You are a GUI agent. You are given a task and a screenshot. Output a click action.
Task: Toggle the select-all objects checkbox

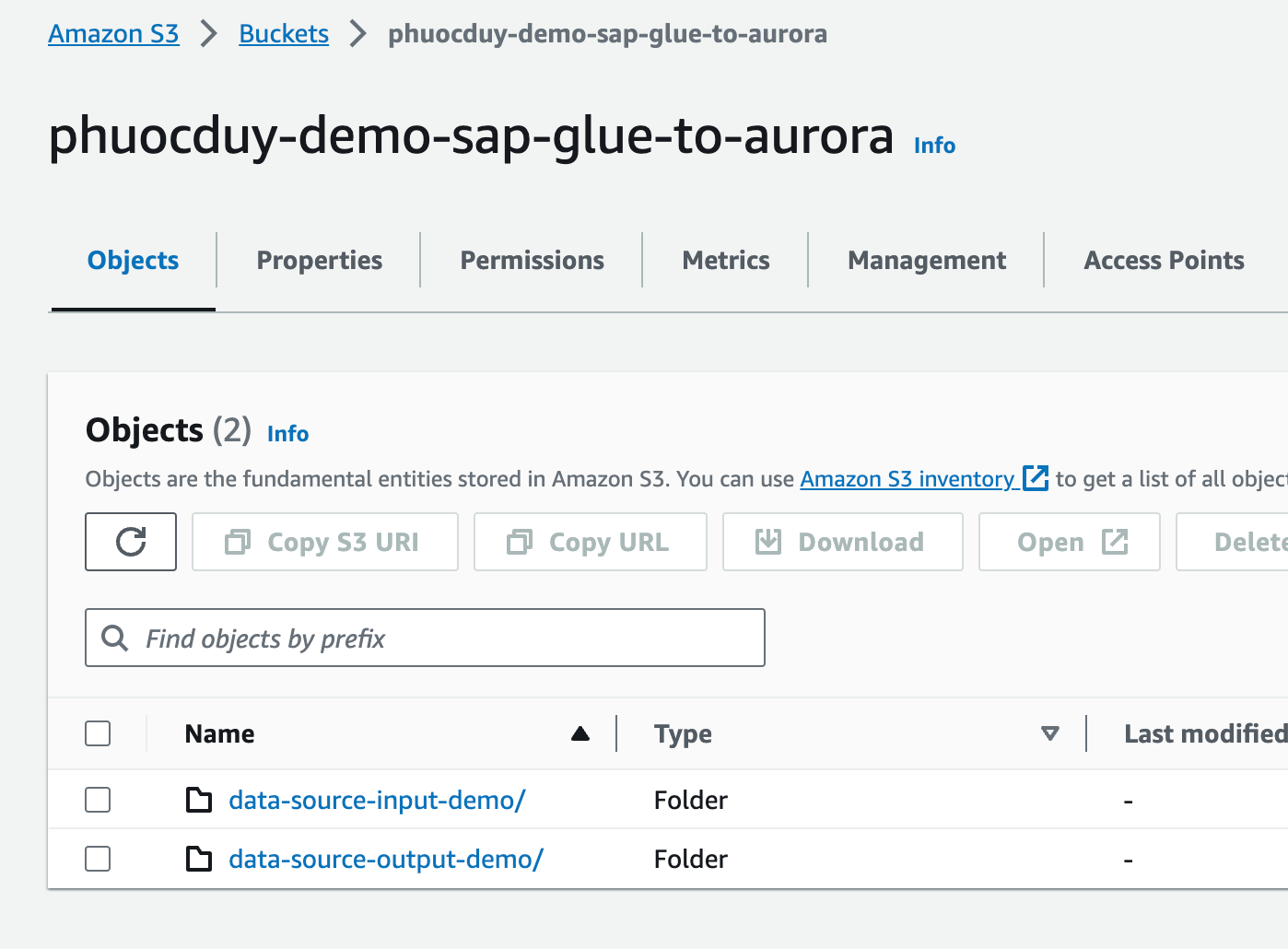click(98, 733)
